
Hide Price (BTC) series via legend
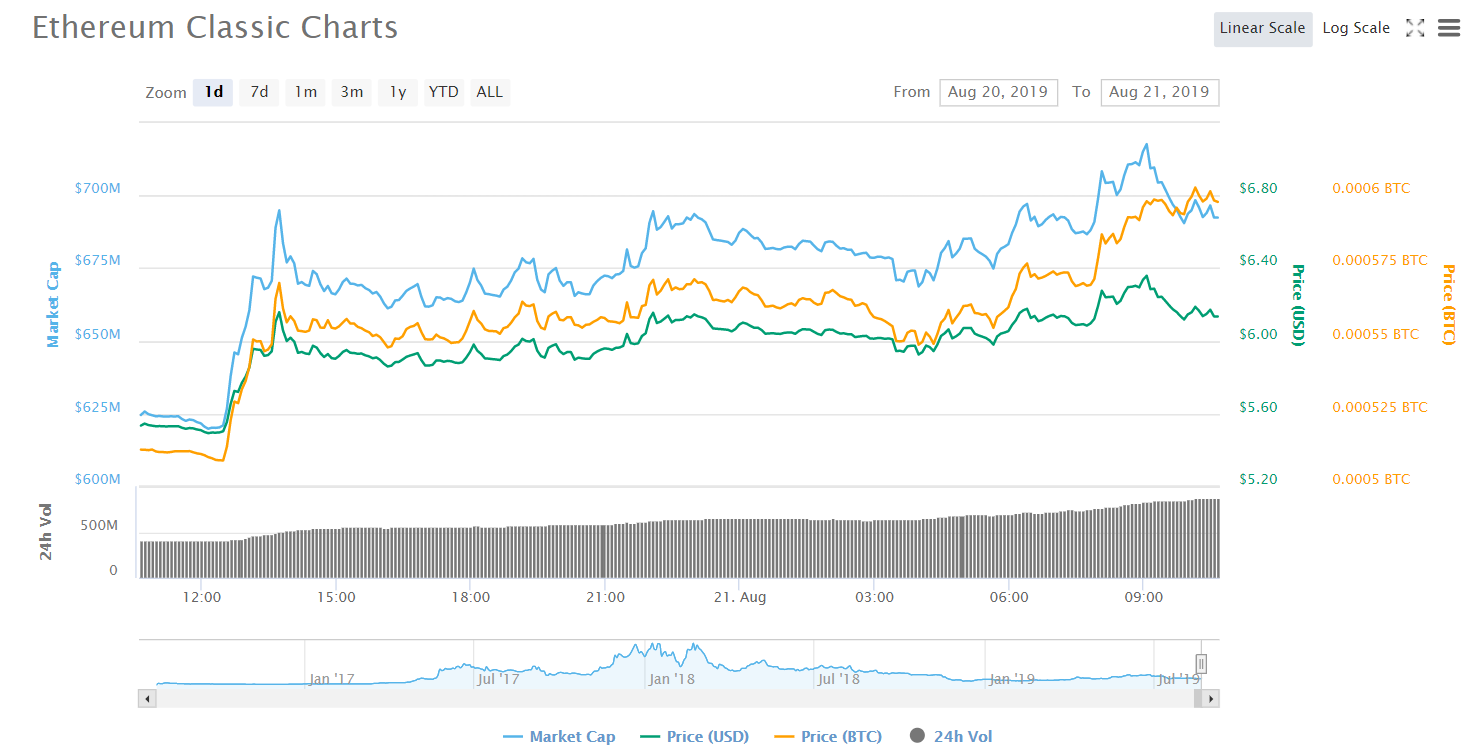pyautogui.click(x=828, y=737)
